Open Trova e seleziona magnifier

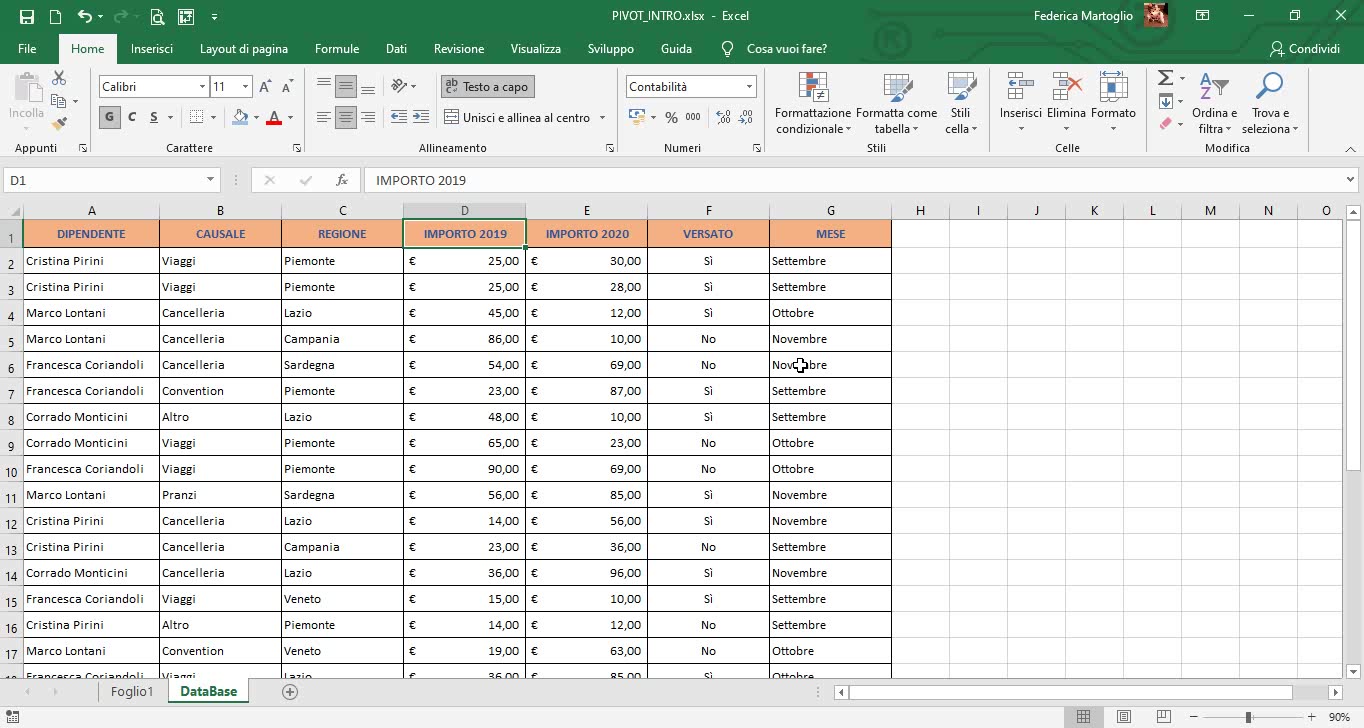click(1270, 102)
